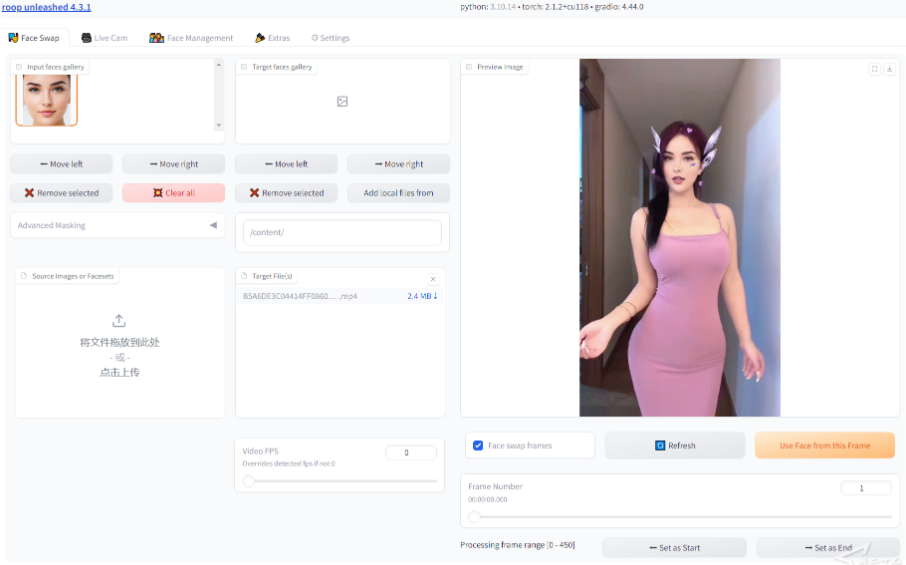Click the Input faces gallery scroll up arrow
Screen dimensions: 906x565
coord(218,65)
